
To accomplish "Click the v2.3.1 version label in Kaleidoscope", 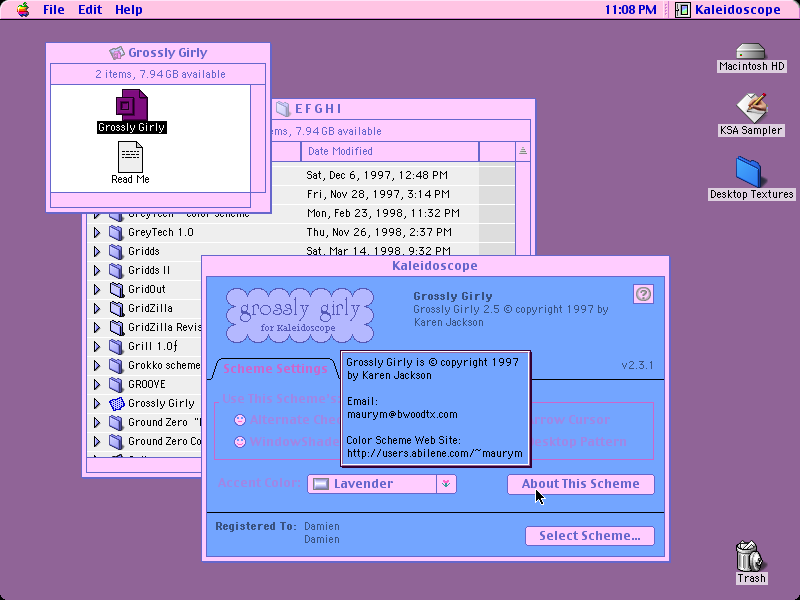I will [x=637, y=365].
